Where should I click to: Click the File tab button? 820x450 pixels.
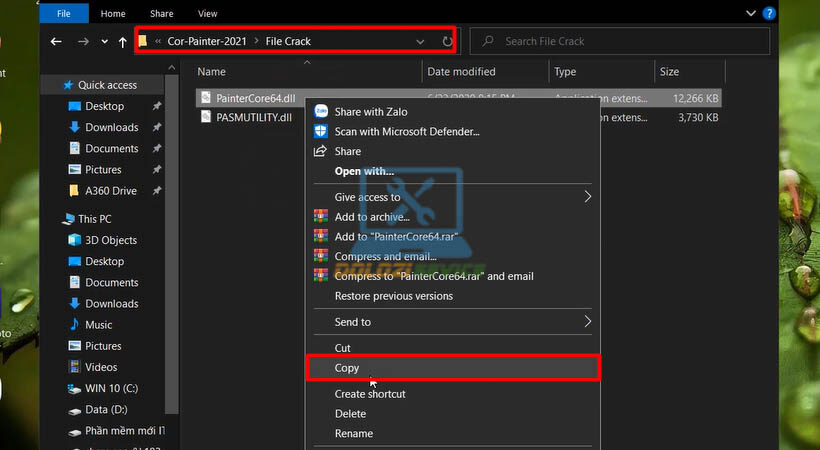pos(64,14)
